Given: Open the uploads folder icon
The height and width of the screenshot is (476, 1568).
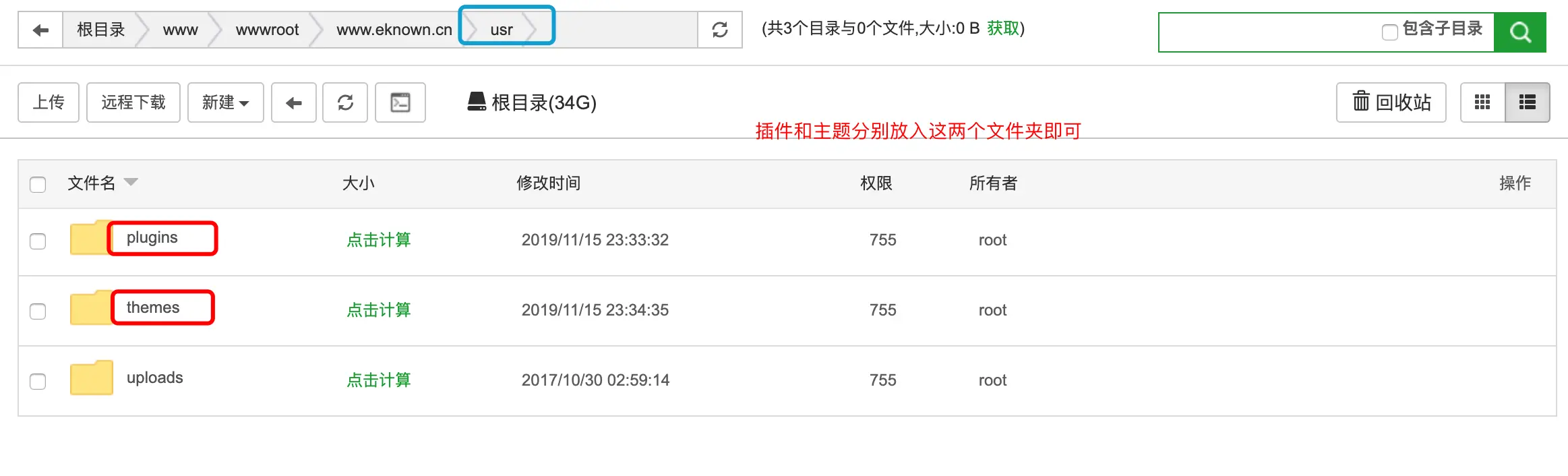Looking at the screenshot, I should (x=90, y=378).
